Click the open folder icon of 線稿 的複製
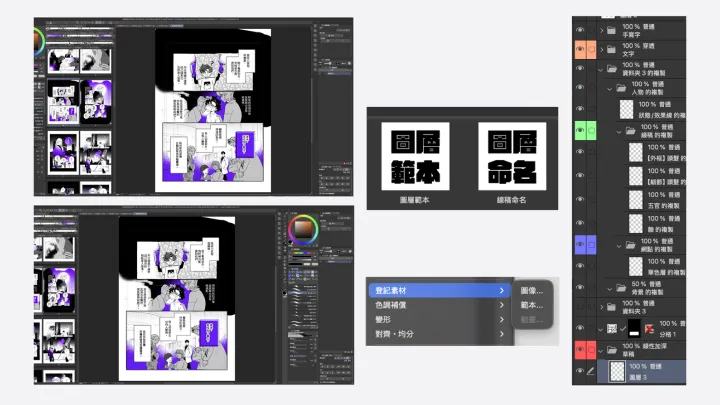Screen dimensions: 720x405 pos(630,131)
